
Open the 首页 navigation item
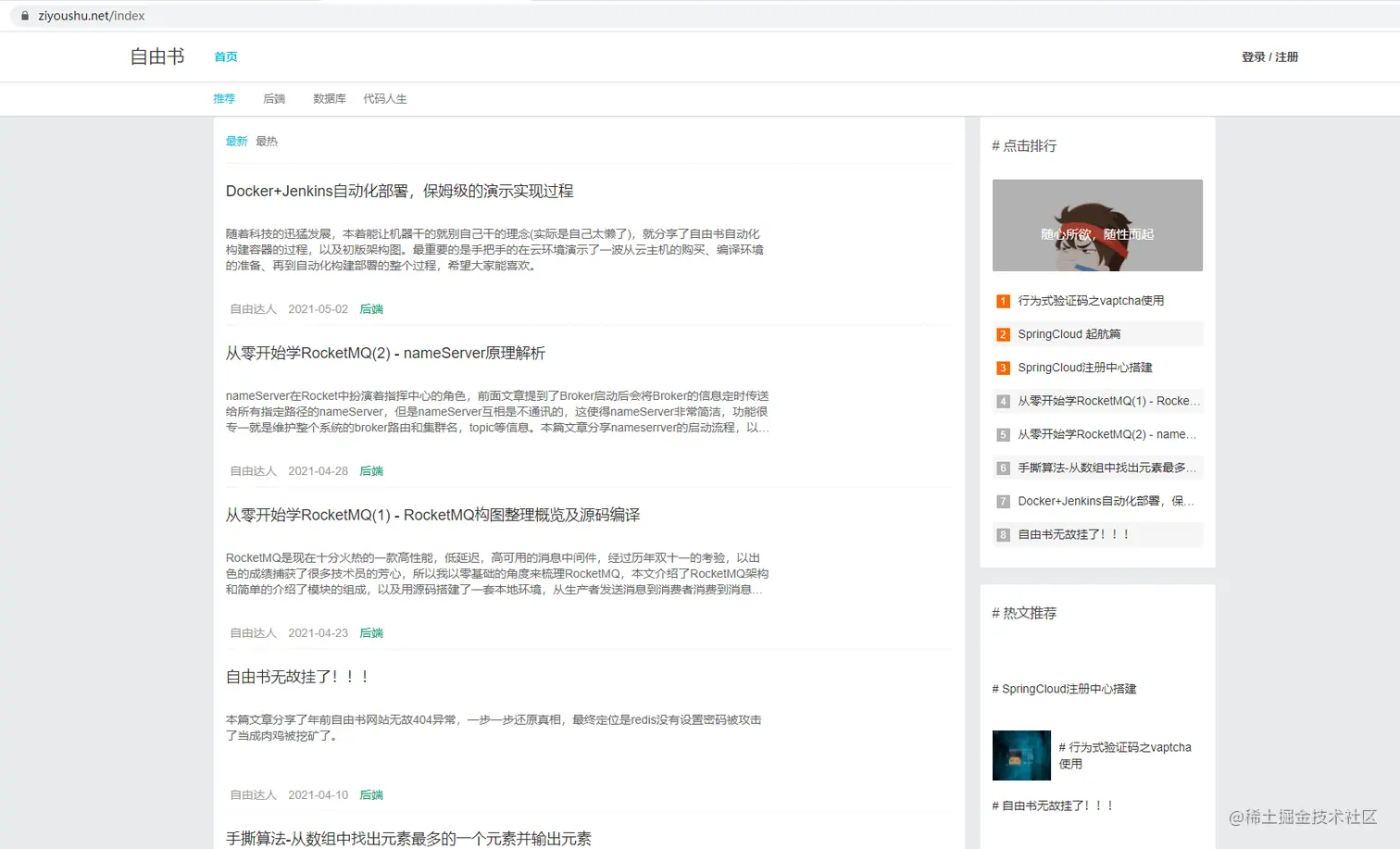(225, 56)
